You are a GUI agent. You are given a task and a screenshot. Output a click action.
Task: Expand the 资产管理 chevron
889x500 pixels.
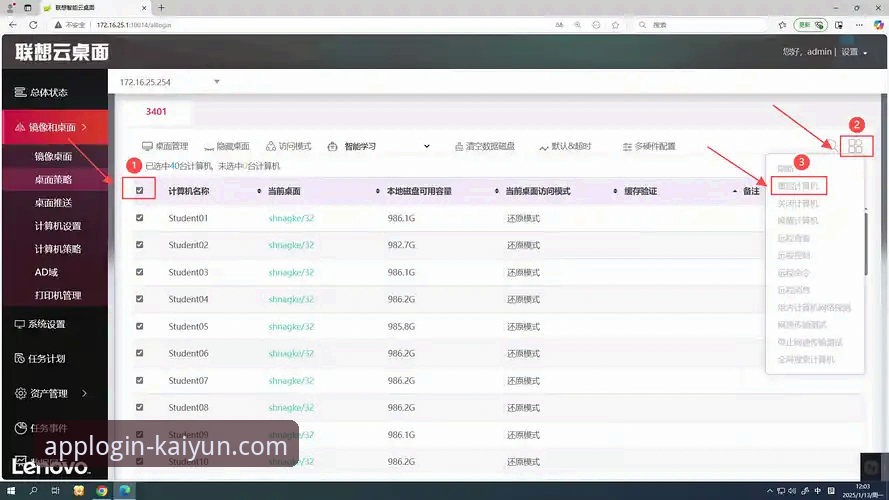click(x=84, y=393)
